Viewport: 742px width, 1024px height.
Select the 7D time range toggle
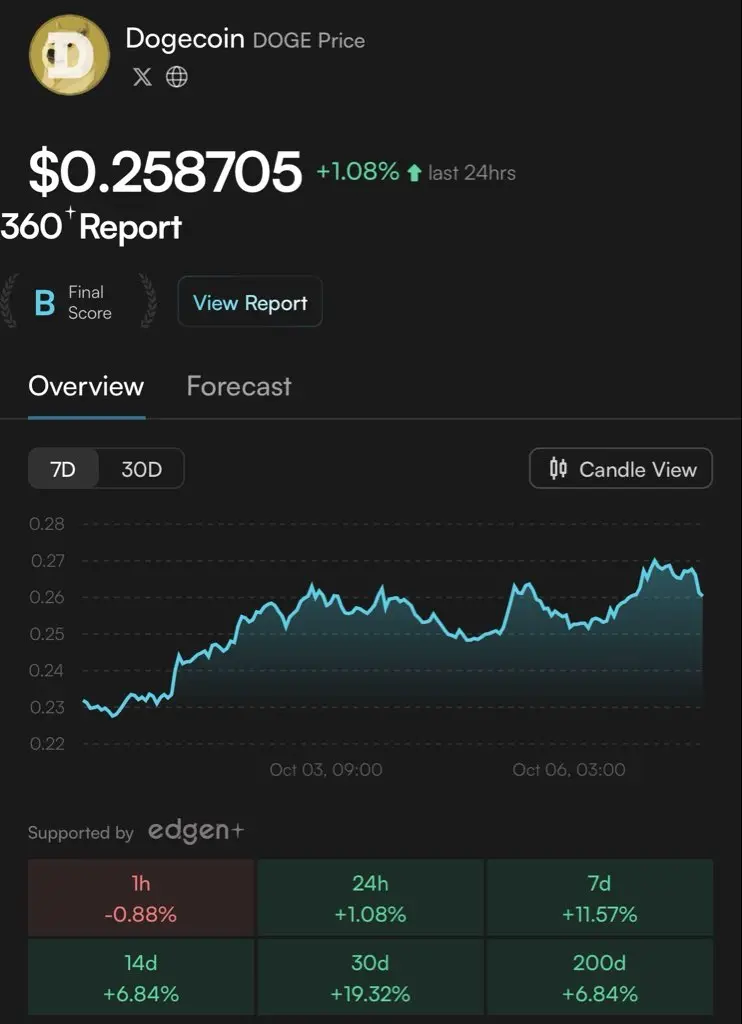[x=63, y=468]
